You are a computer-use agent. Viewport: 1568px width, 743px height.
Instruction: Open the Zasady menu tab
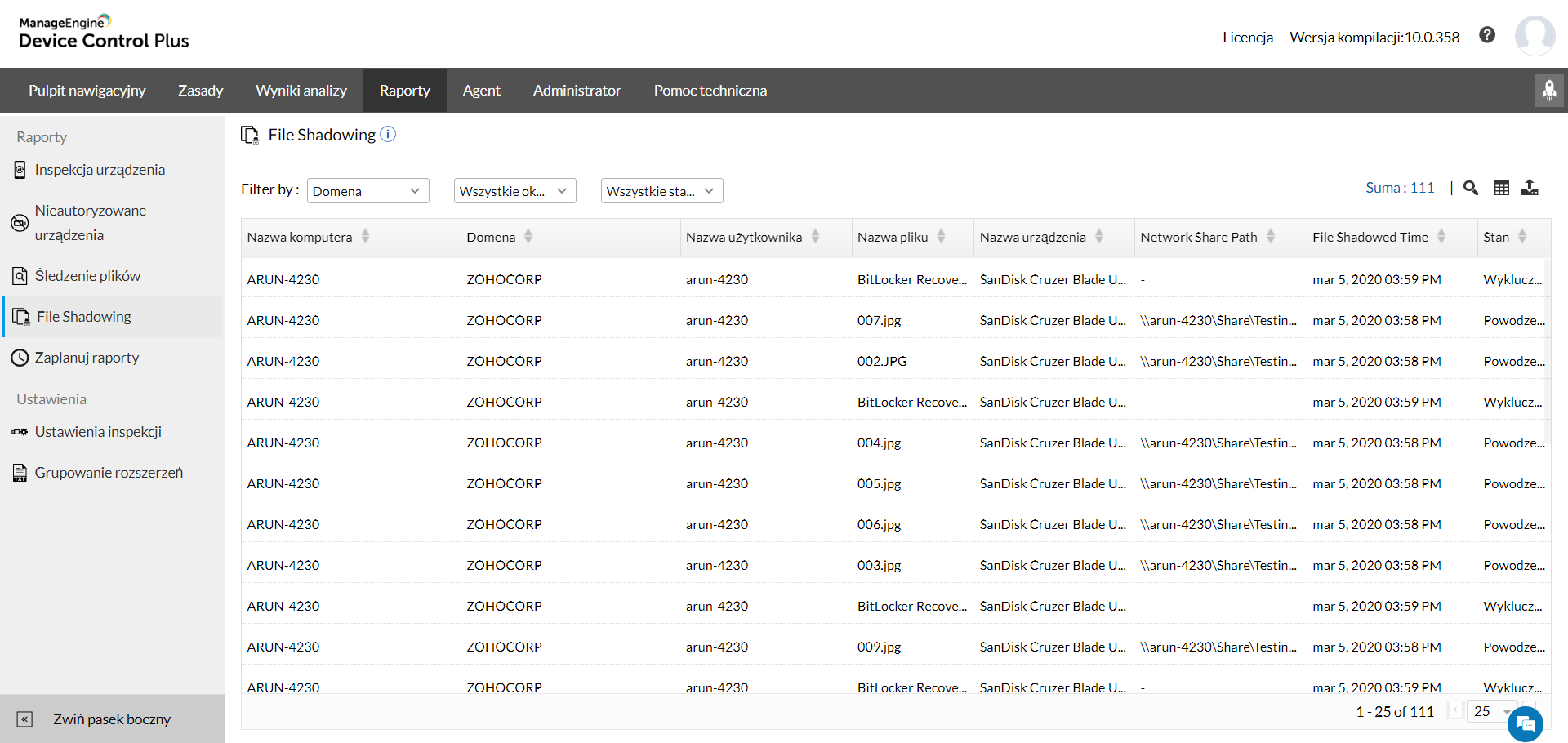pos(200,91)
